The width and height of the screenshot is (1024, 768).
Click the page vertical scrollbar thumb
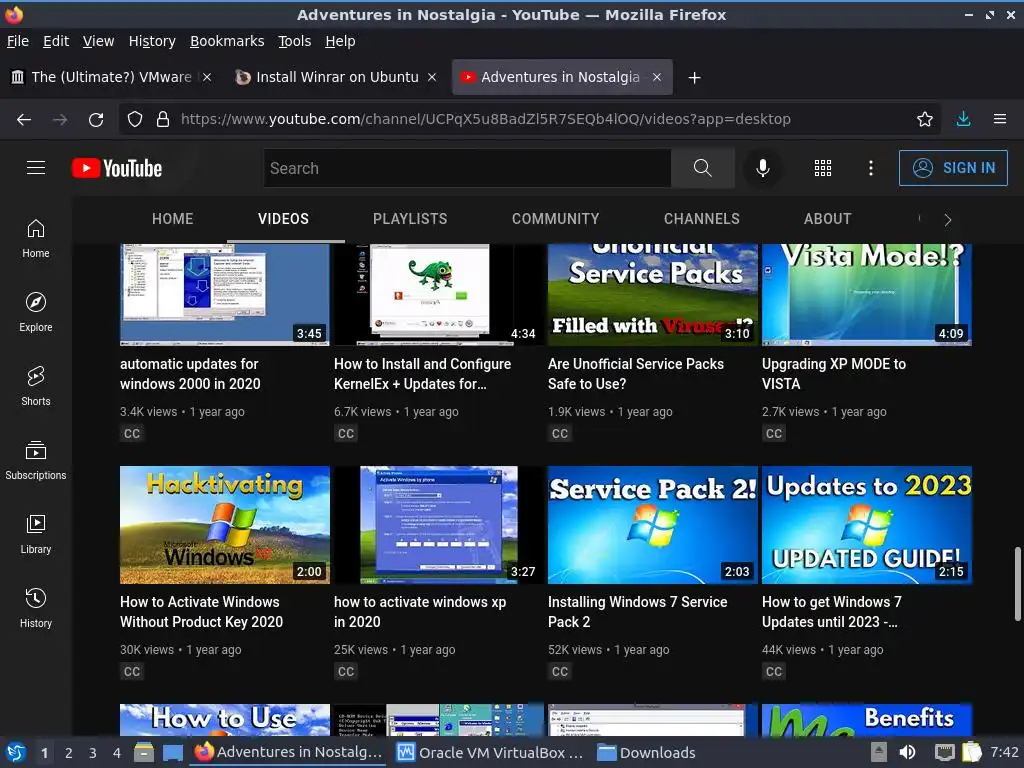1017,584
